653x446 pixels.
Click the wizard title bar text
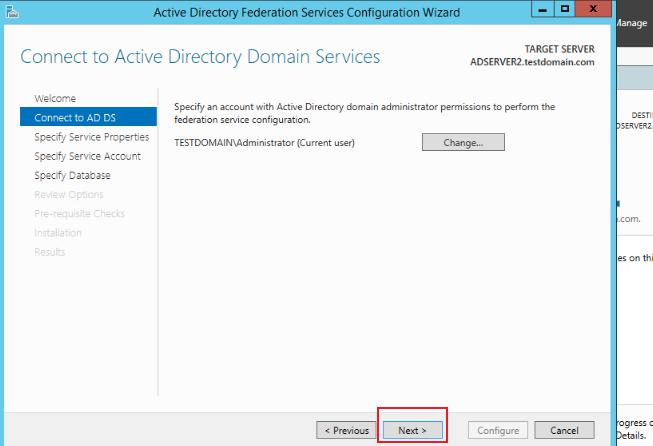(307, 12)
